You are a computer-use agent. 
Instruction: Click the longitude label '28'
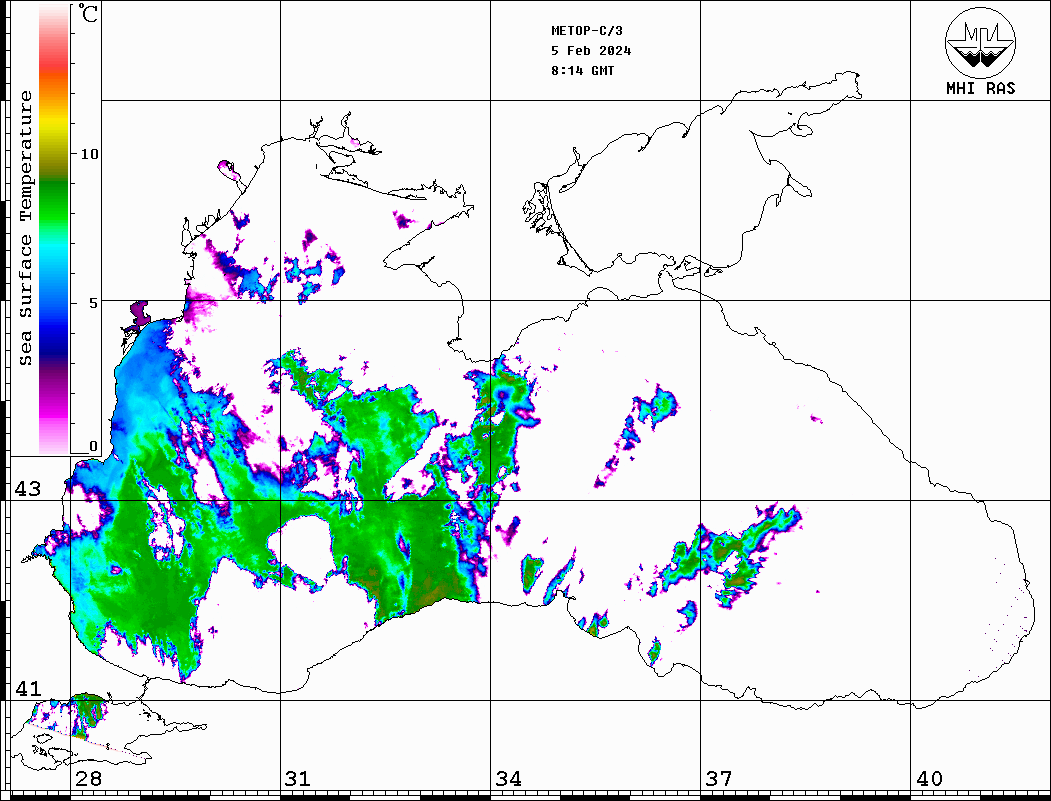click(89, 779)
